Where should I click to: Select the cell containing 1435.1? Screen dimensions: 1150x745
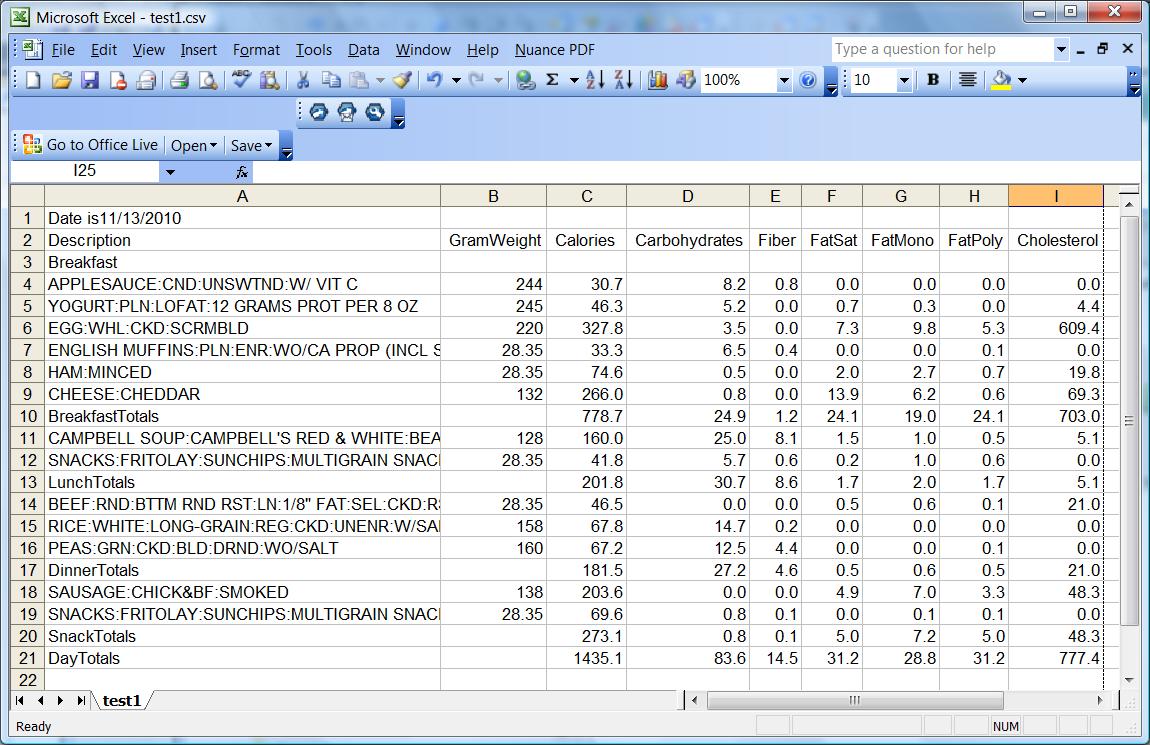(x=586, y=658)
